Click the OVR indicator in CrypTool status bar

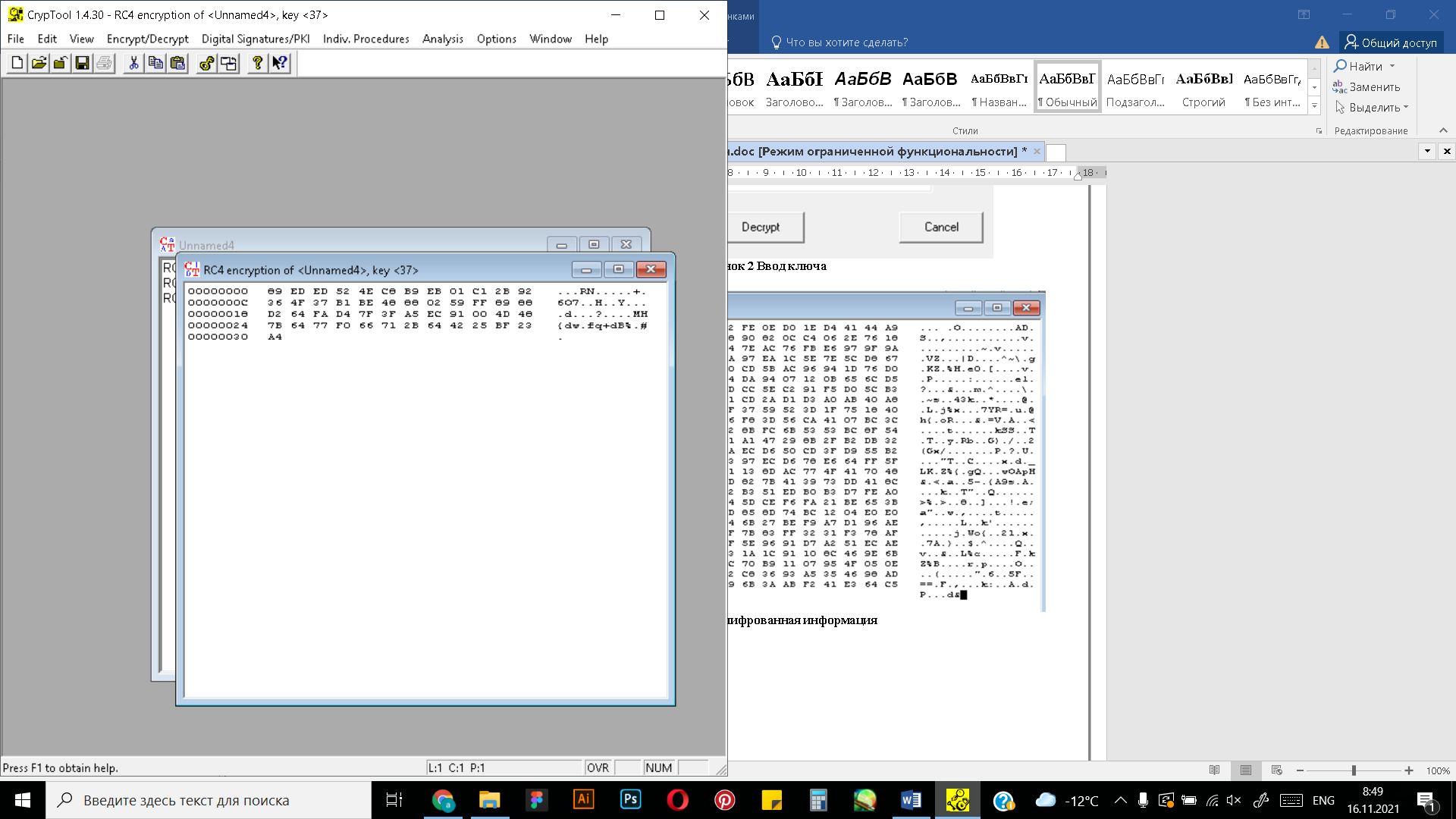598,767
